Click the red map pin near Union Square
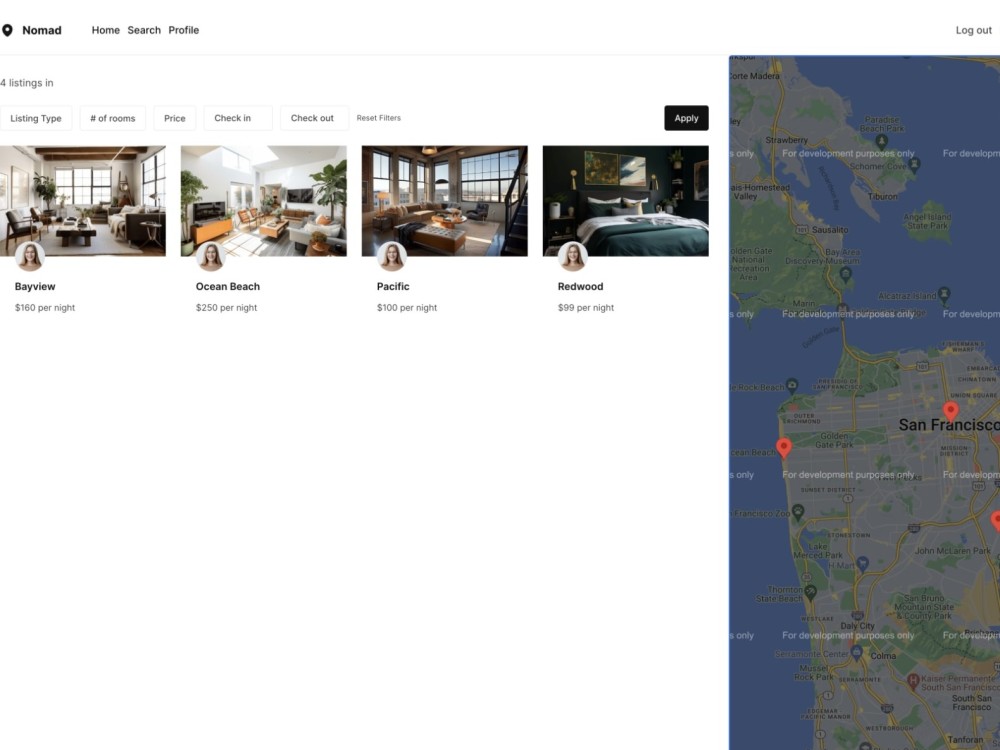The image size is (1000, 750). (x=951, y=411)
